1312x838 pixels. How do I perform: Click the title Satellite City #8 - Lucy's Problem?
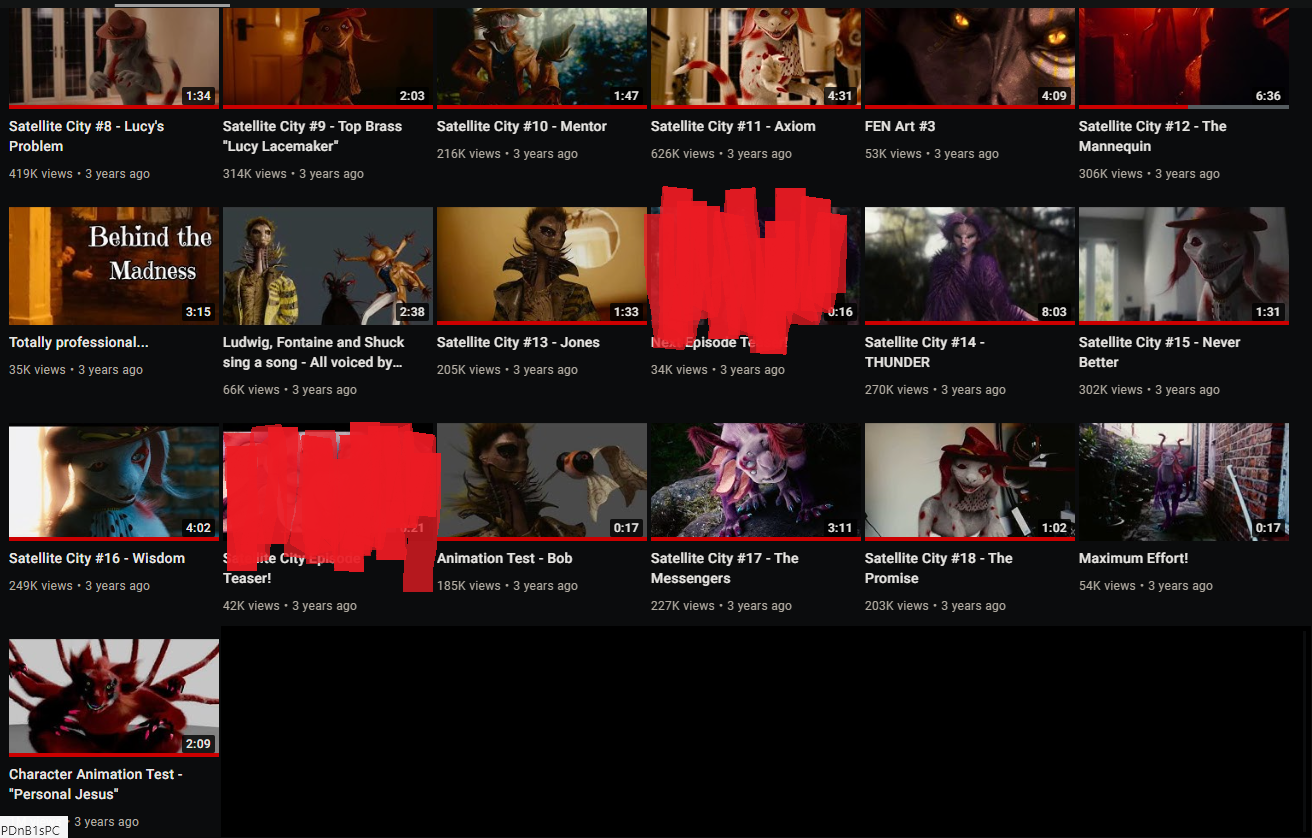point(87,136)
